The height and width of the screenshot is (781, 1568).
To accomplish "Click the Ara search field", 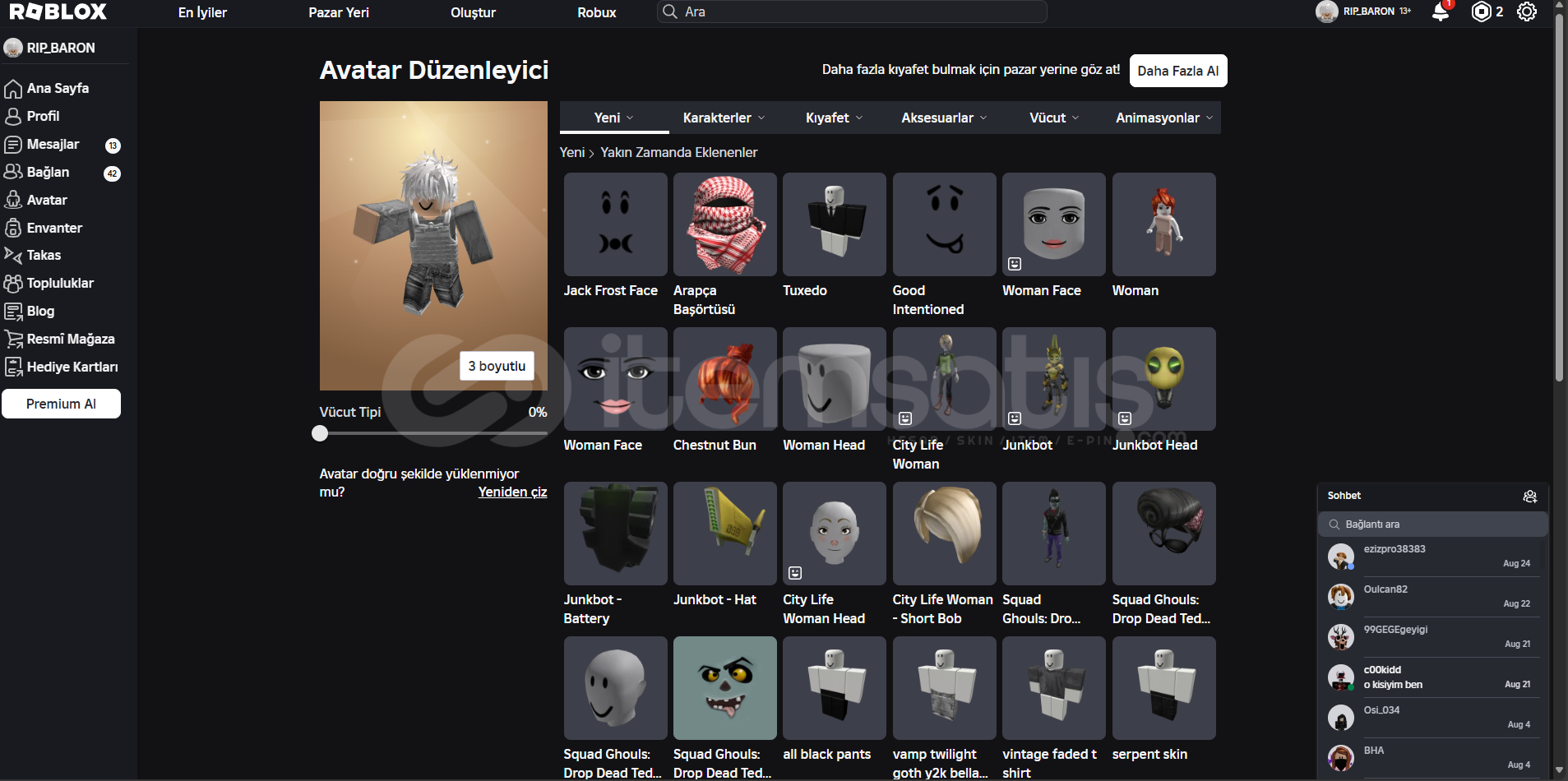I will pyautogui.click(x=852, y=12).
